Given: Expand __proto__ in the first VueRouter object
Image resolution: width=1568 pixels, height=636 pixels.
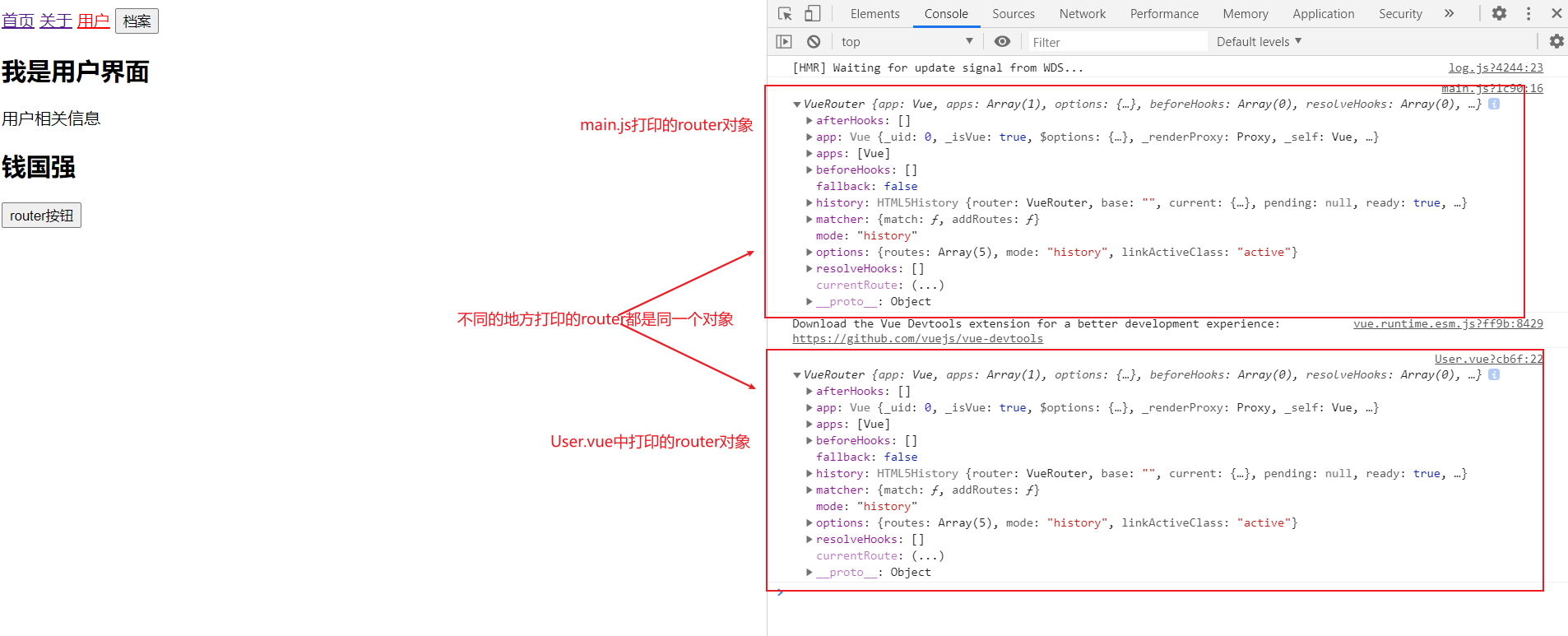Looking at the screenshot, I should [x=810, y=302].
